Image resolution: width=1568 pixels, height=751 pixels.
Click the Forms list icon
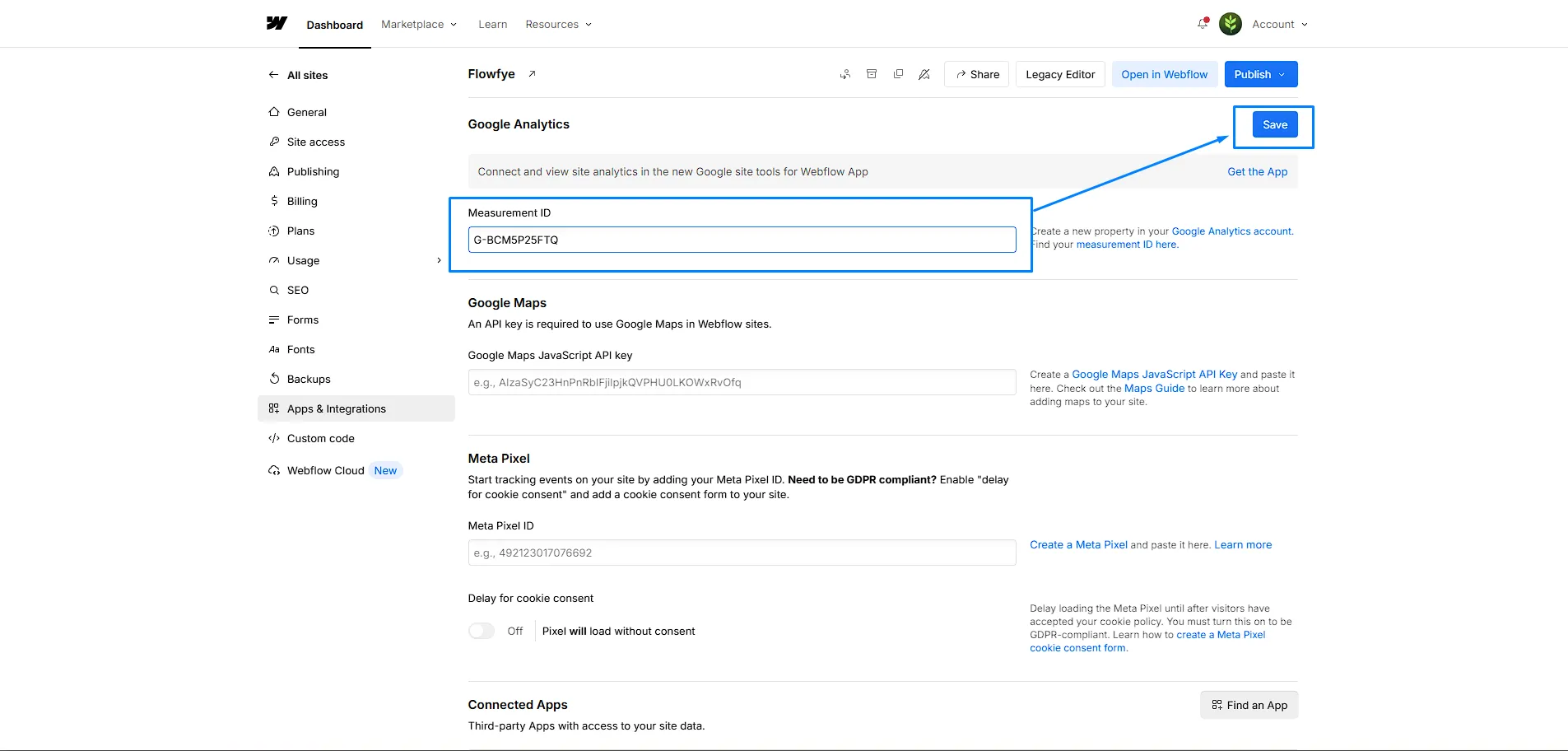click(274, 320)
